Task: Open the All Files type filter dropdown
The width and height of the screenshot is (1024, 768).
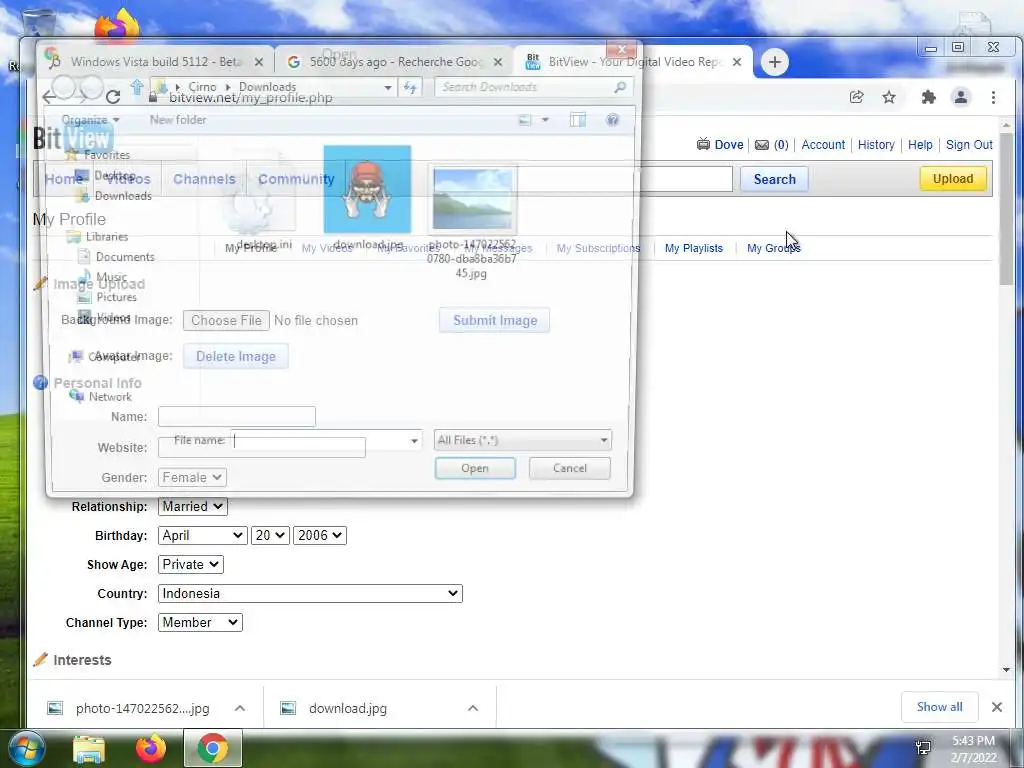Action: click(x=522, y=440)
